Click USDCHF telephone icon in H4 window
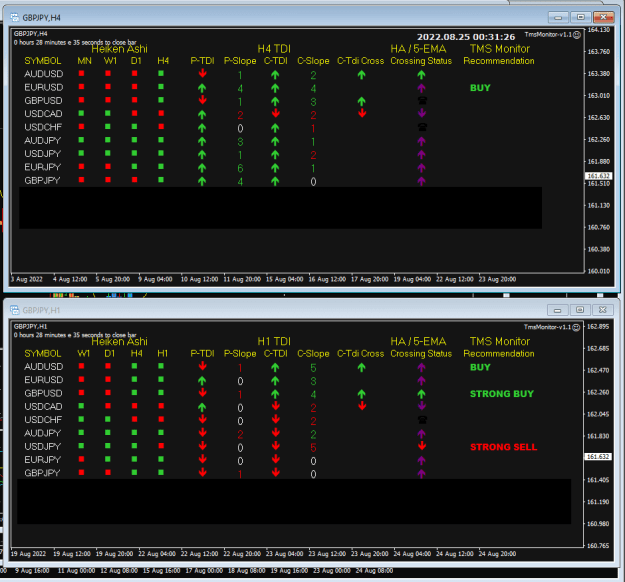Viewport: 625px width, 582px height. [422, 127]
